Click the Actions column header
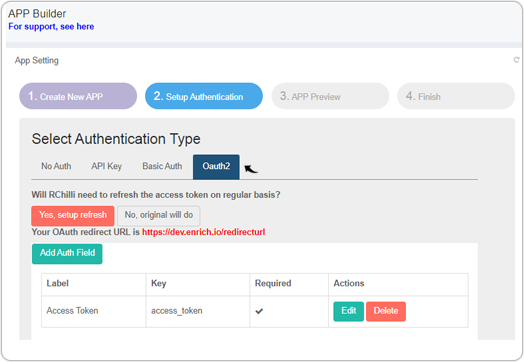Image resolution: width=524 pixels, height=362 pixels. pos(398,284)
